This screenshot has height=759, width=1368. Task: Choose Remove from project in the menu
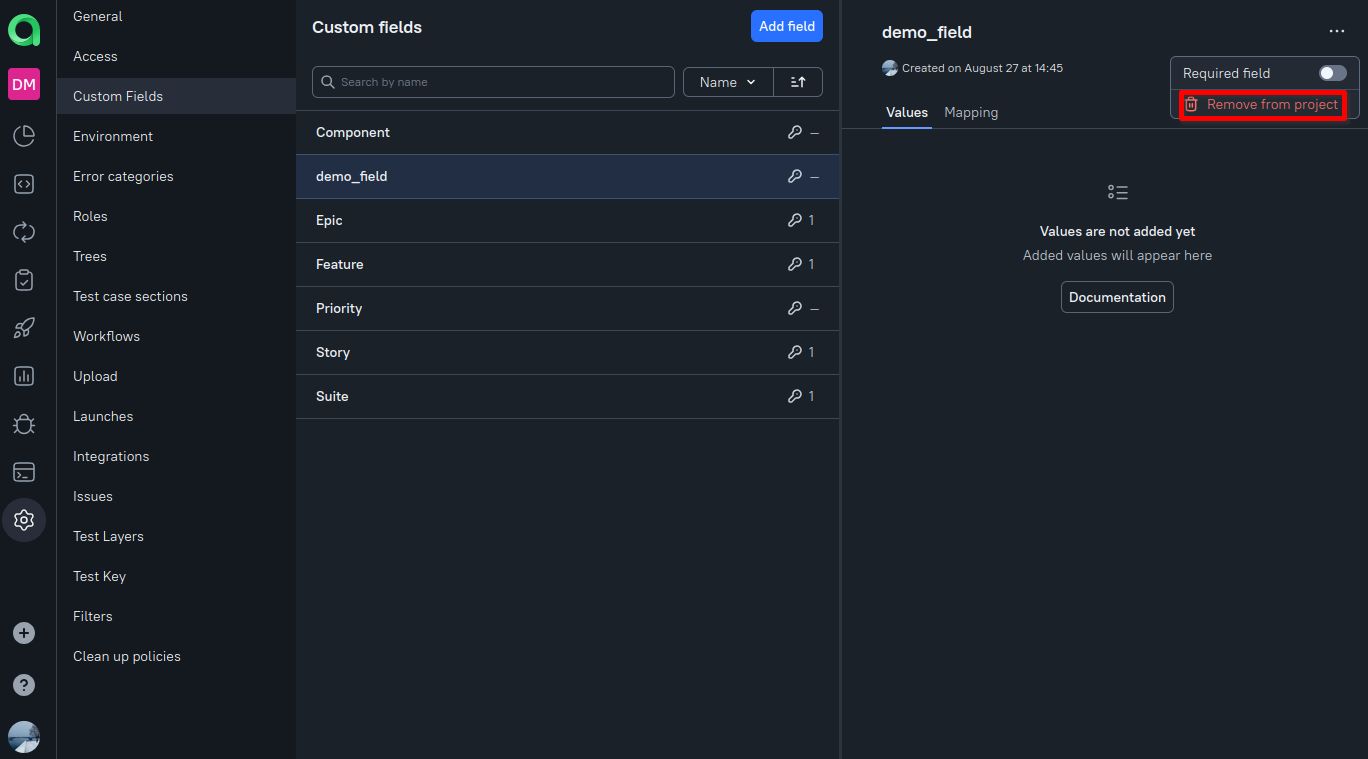1262,104
